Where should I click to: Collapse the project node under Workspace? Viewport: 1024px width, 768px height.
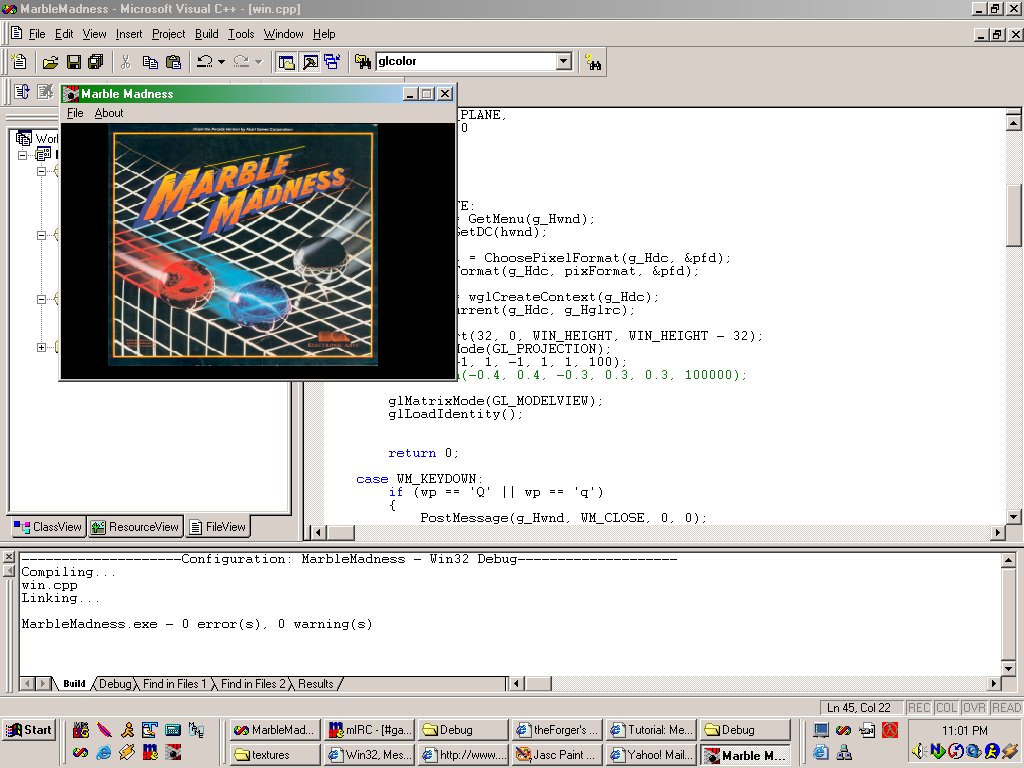tap(23, 155)
